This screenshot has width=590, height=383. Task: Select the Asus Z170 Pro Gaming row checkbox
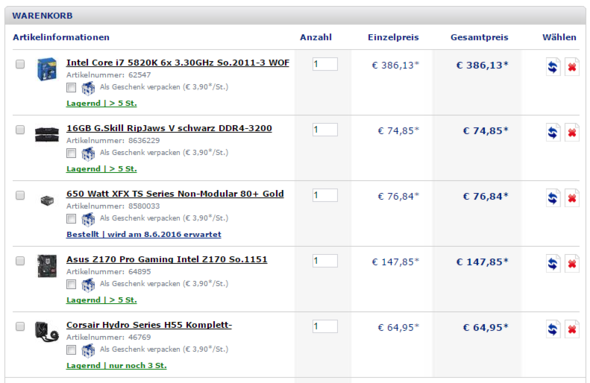point(20,260)
